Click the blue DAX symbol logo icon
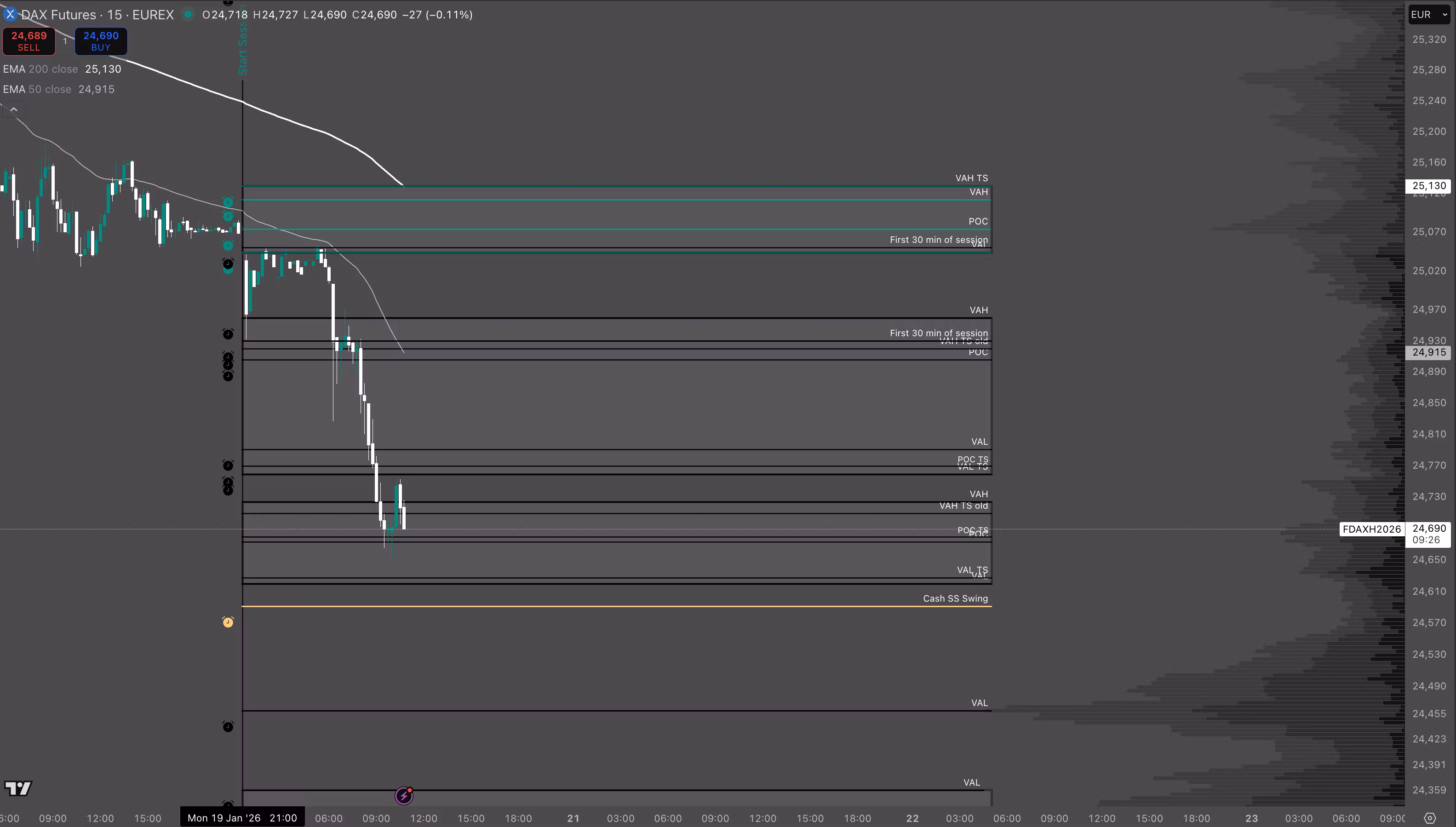 [10, 14]
